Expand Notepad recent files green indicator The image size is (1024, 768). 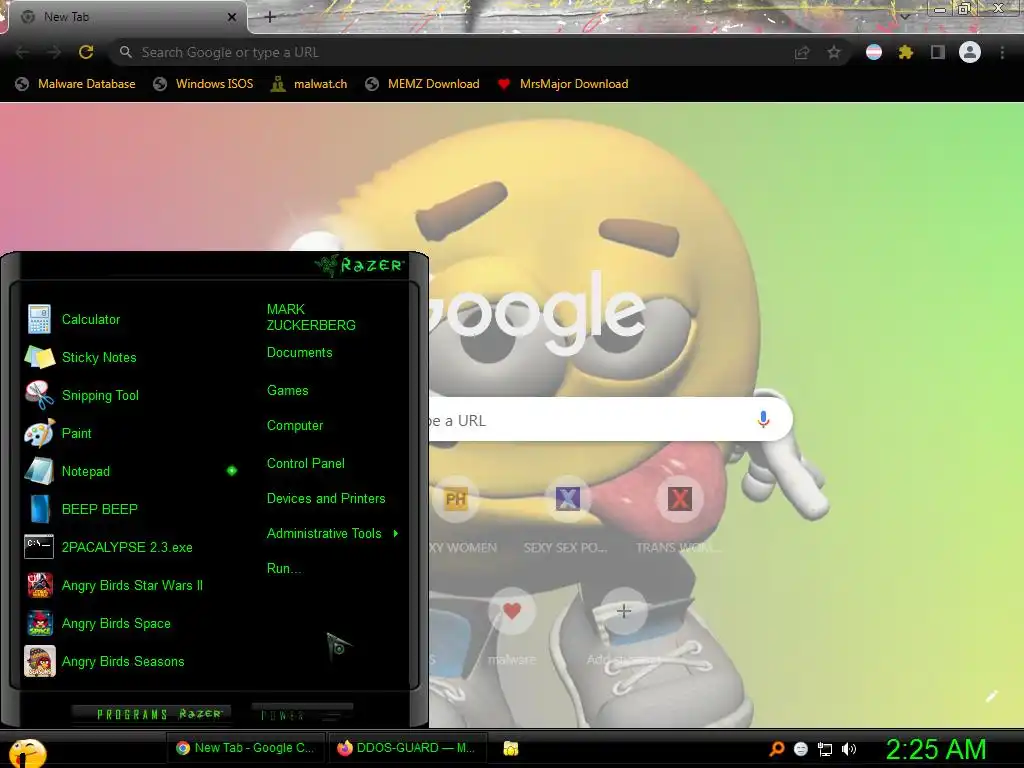click(232, 471)
